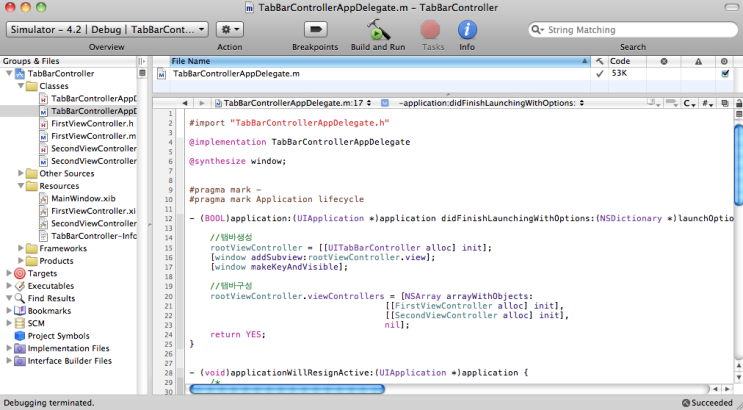Expand the Interface Builder Files group

coord(9,360)
